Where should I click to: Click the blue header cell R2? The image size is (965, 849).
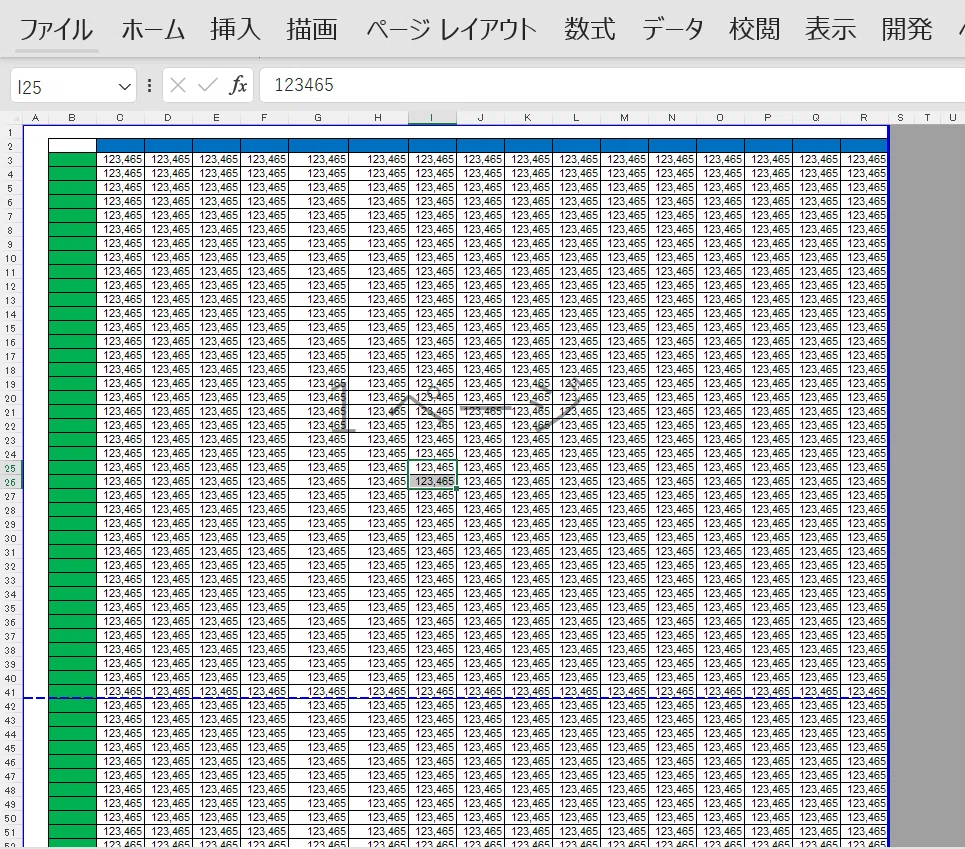click(864, 145)
